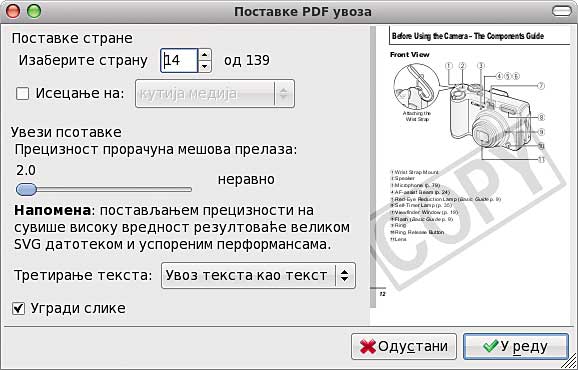Click the 'од 139' page count text
Screen dimensions: 578x370
click(x=247, y=60)
